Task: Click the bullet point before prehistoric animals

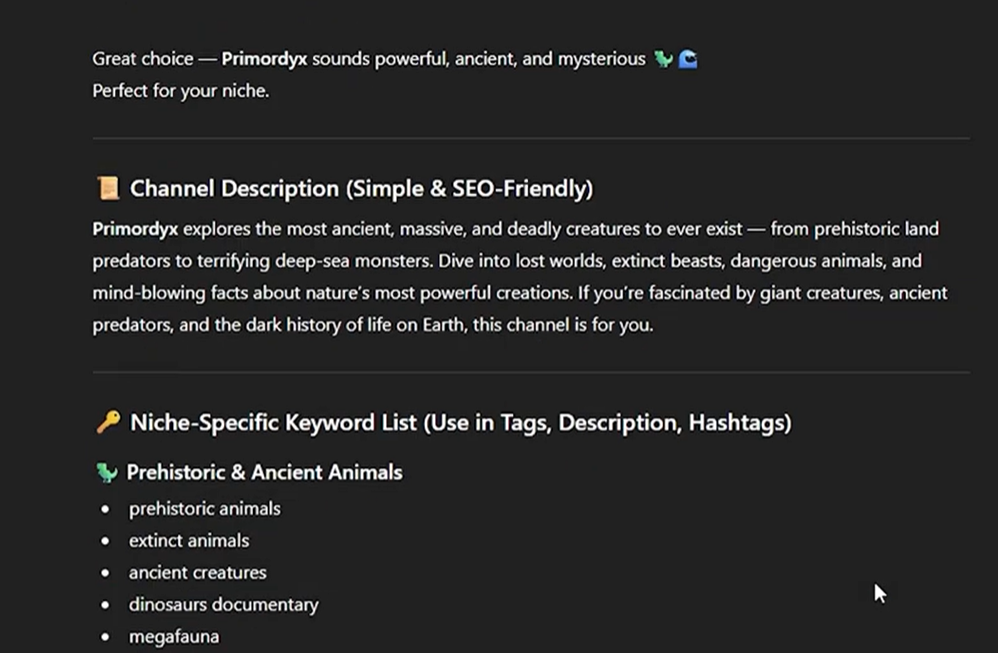Action: [x=105, y=509]
